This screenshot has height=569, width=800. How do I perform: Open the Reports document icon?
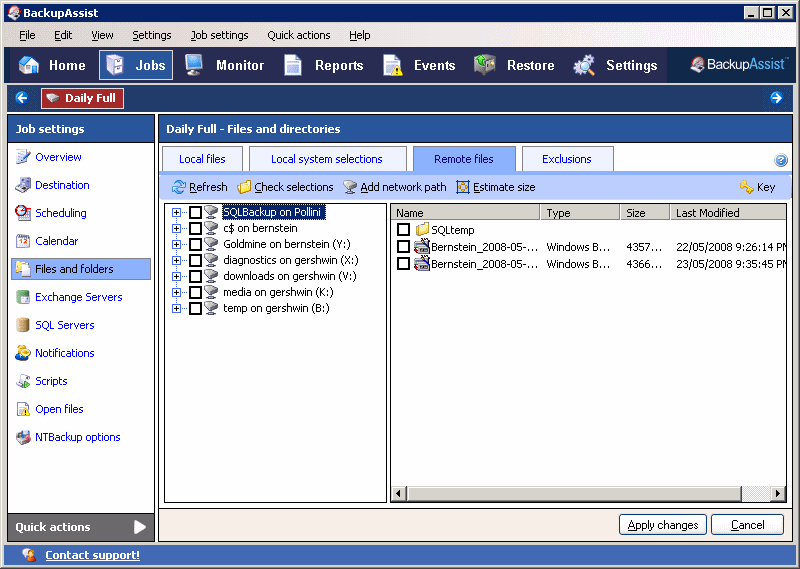click(293, 65)
